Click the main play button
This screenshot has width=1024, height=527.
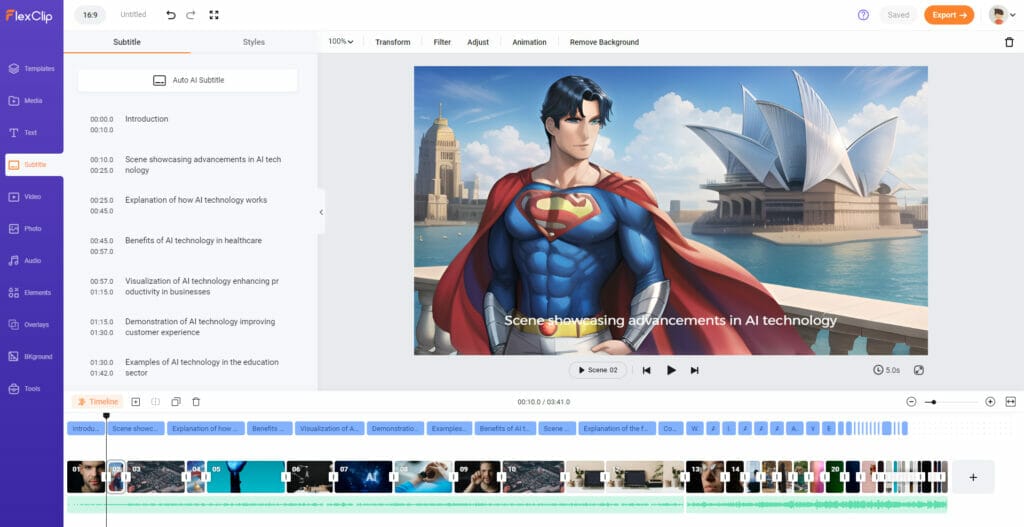pyautogui.click(x=671, y=370)
